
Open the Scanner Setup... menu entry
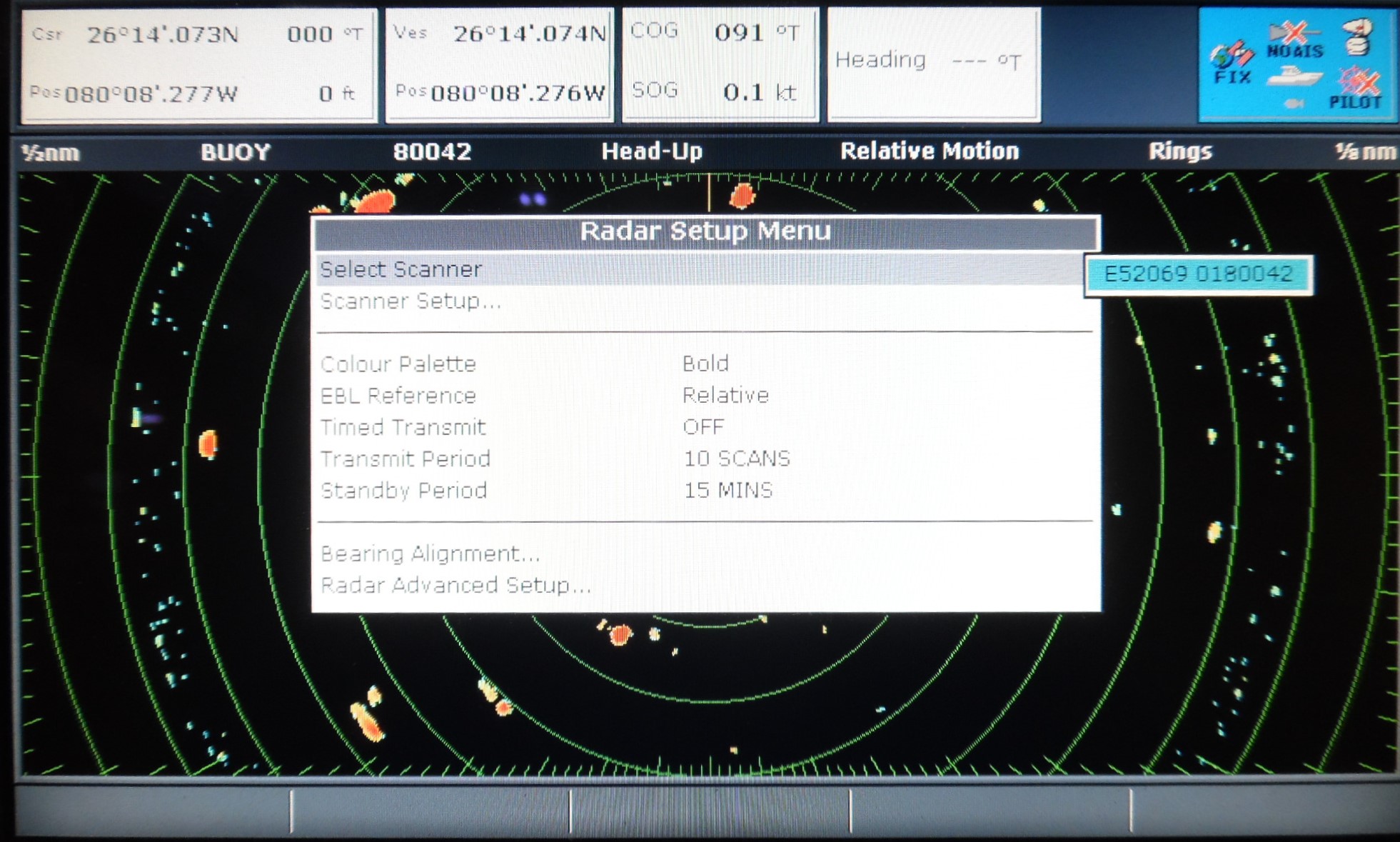pyautogui.click(x=411, y=301)
